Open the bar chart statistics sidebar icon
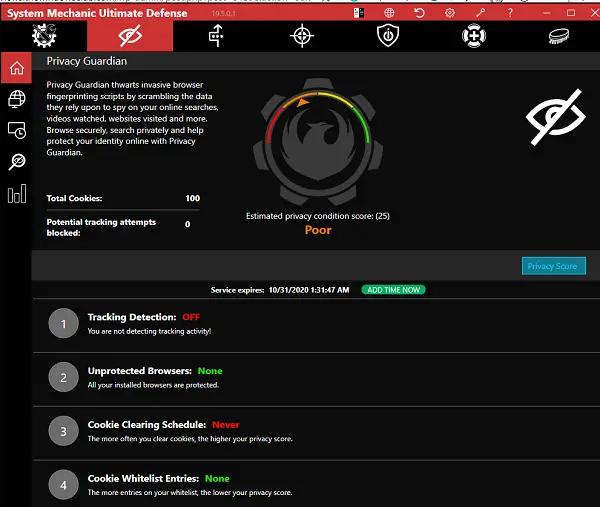The height and width of the screenshot is (507, 600). 16,194
